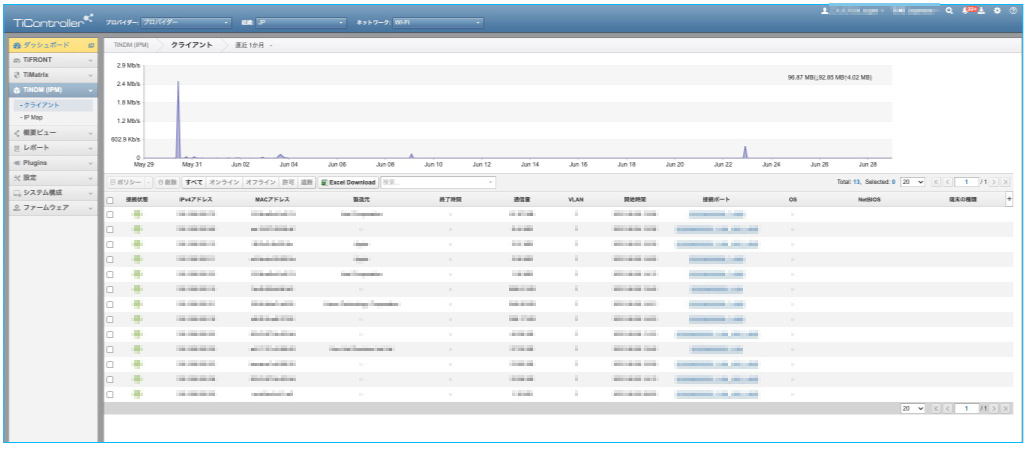Viewport: 1028px width, 451px height.
Task: Click the Excel Download button
Action: [348, 182]
